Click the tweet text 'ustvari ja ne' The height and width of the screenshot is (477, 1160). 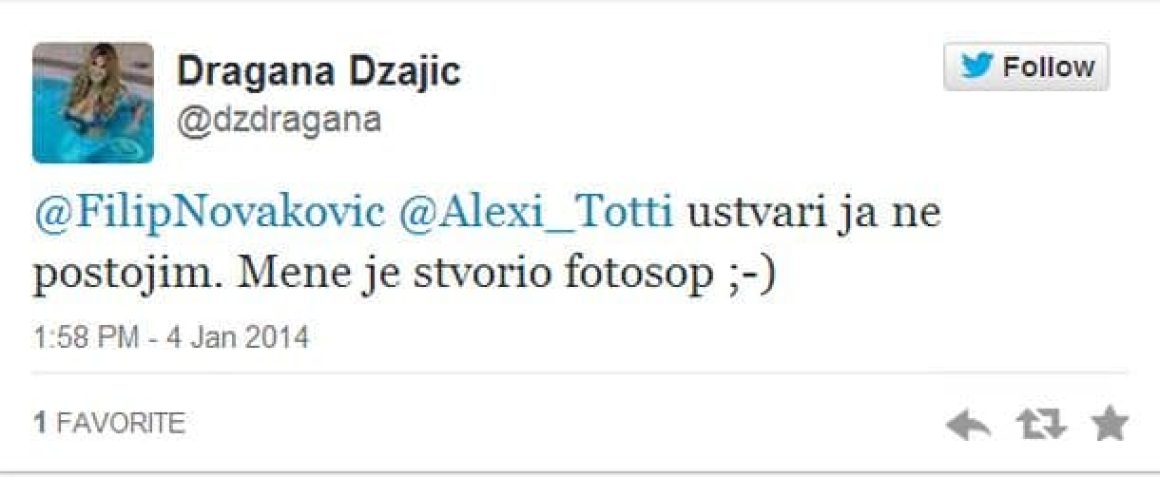point(815,214)
